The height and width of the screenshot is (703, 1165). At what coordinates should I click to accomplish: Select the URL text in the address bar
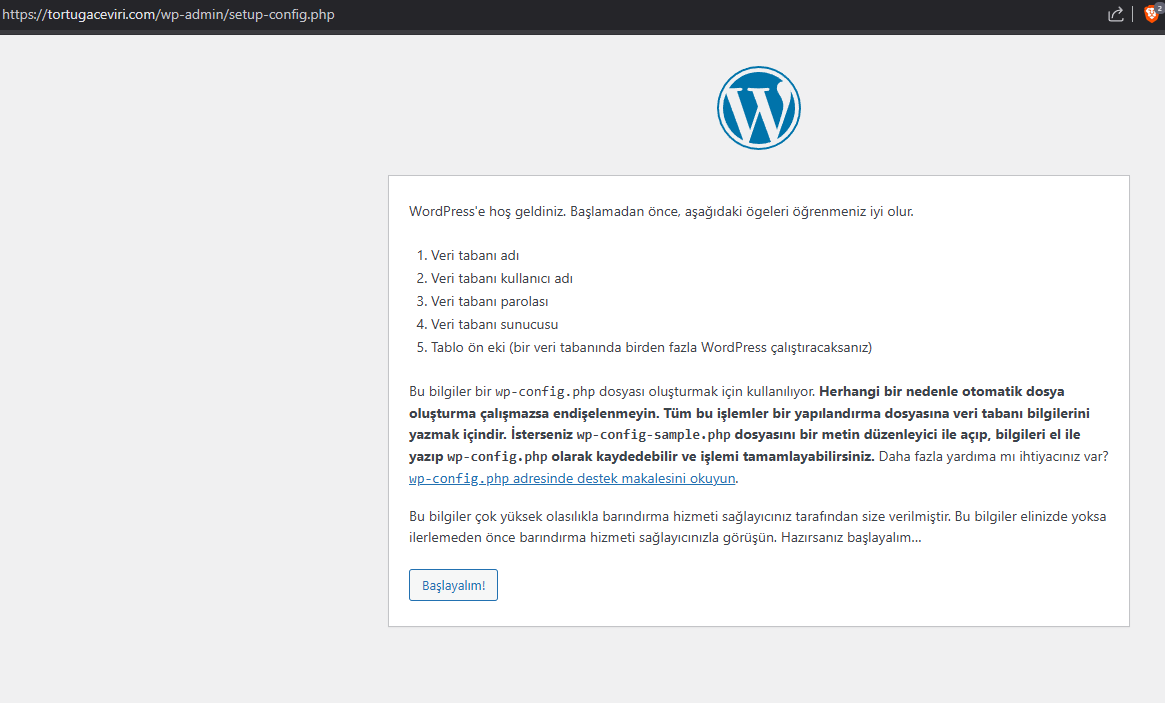pos(169,14)
